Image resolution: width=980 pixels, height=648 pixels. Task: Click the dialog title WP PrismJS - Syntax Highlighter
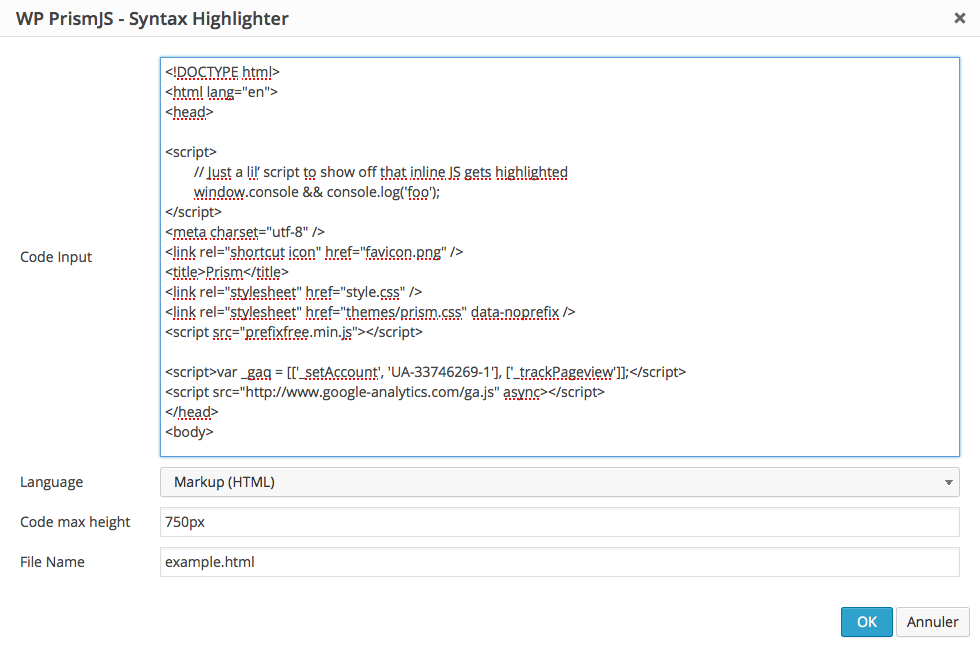coord(152,19)
